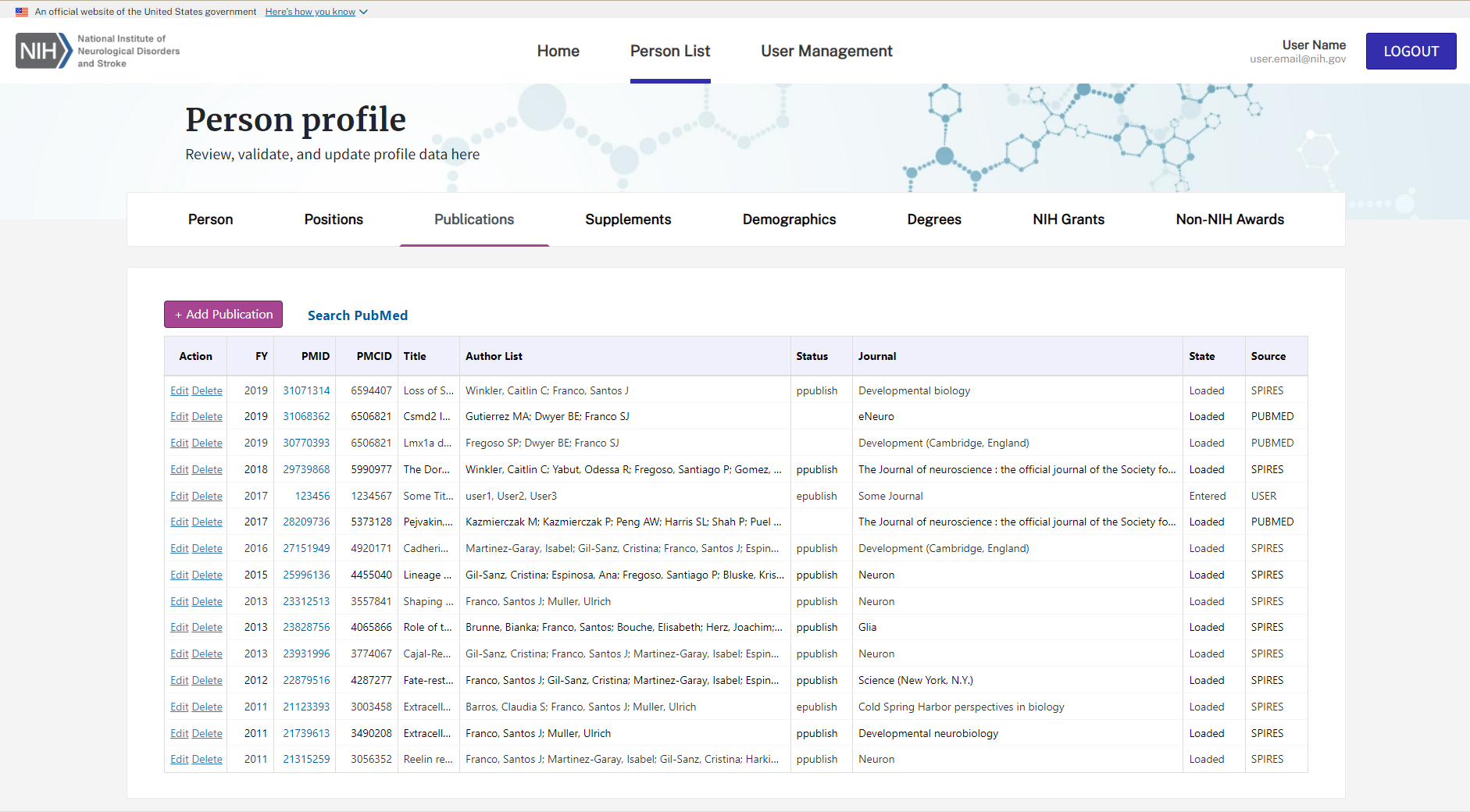Sort by the FY column header
The width and height of the screenshot is (1470, 812).
[261, 356]
